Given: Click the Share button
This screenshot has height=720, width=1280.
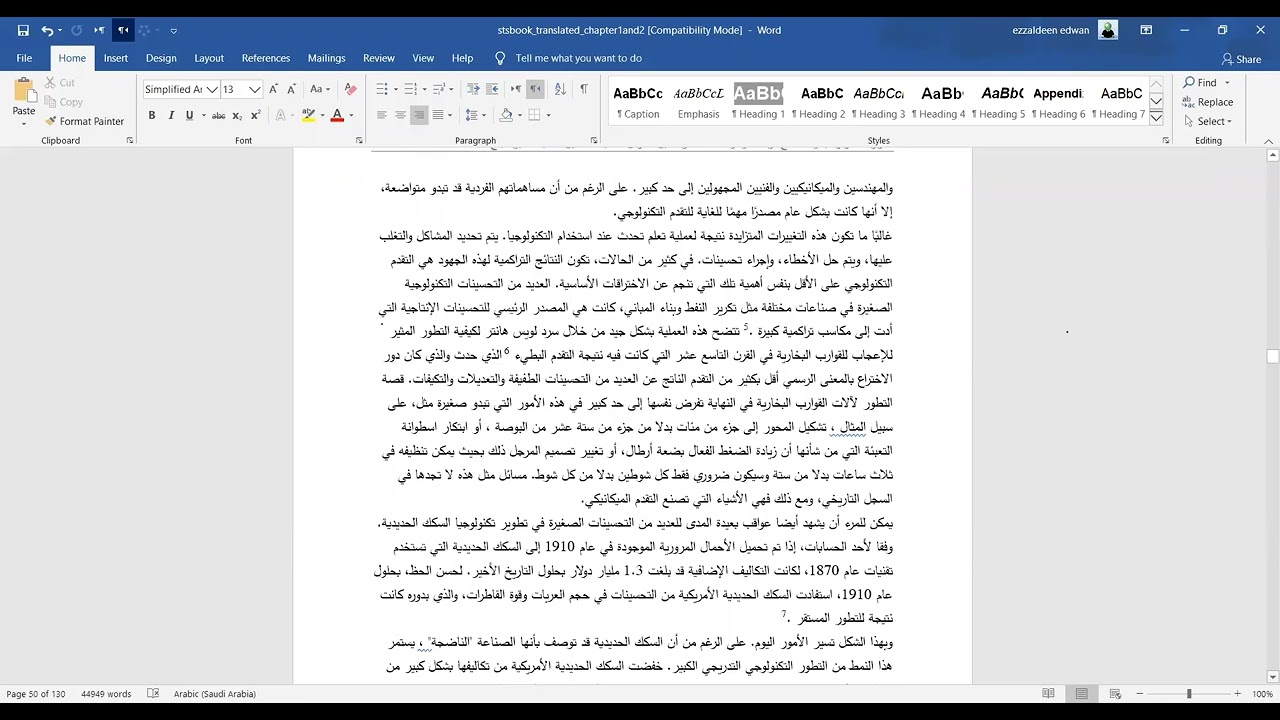Looking at the screenshot, I should 1241,59.
